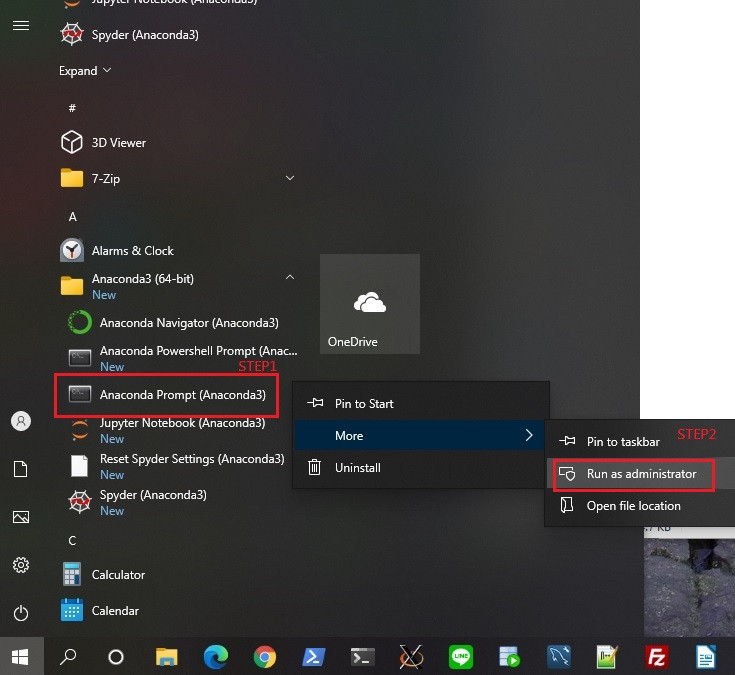The width and height of the screenshot is (735, 675).
Task: Launch Spyder (Anaconda3) marked New in Anaconda3 folder
Action: 137,502
